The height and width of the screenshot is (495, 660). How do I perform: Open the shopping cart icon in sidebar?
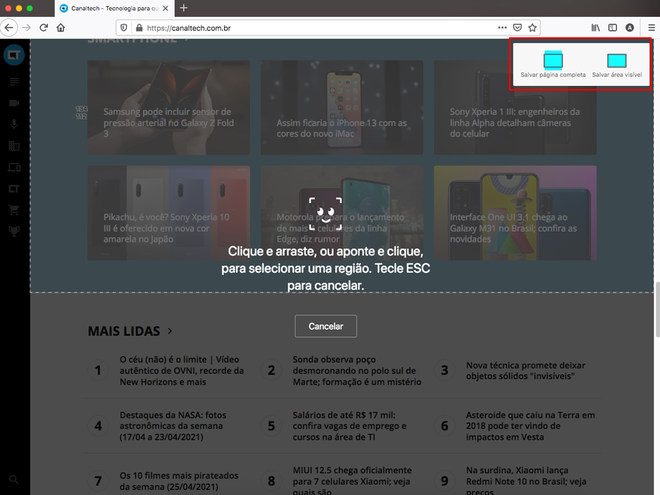(x=14, y=210)
